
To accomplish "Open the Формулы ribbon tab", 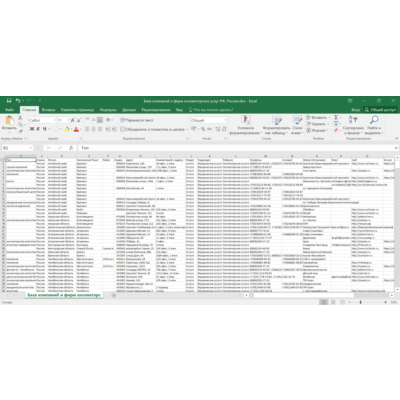I will click(x=108, y=110).
